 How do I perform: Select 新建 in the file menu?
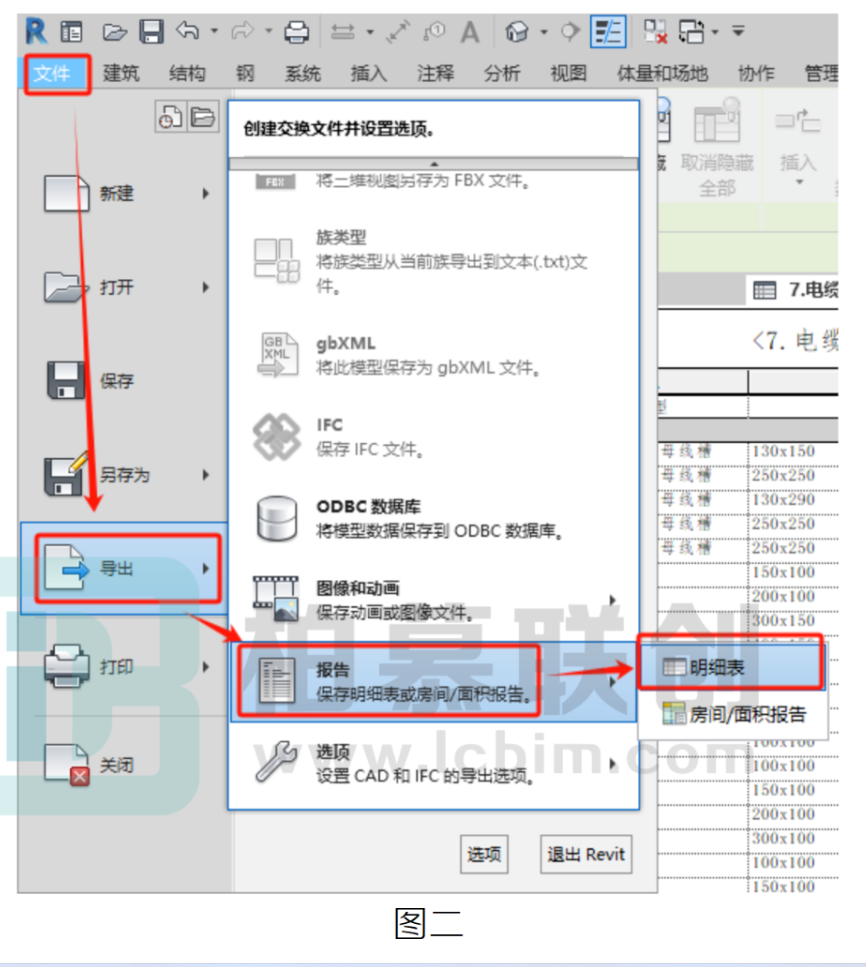tap(126, 194)
